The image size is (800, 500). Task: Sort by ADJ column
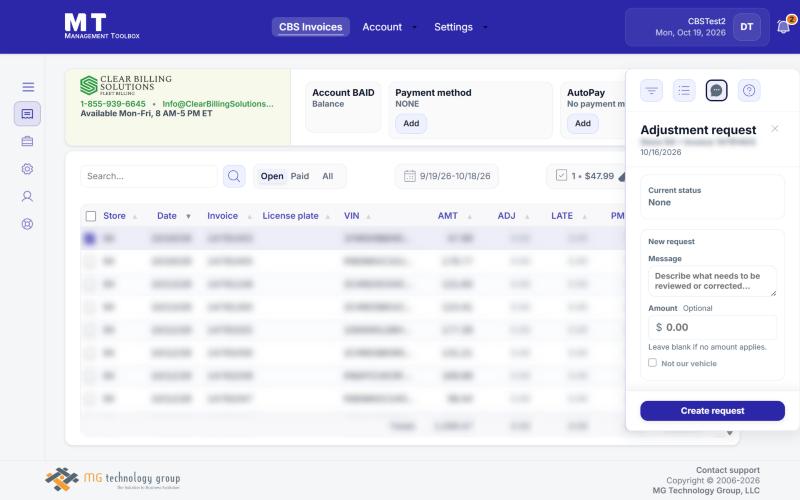coord(513,216)
